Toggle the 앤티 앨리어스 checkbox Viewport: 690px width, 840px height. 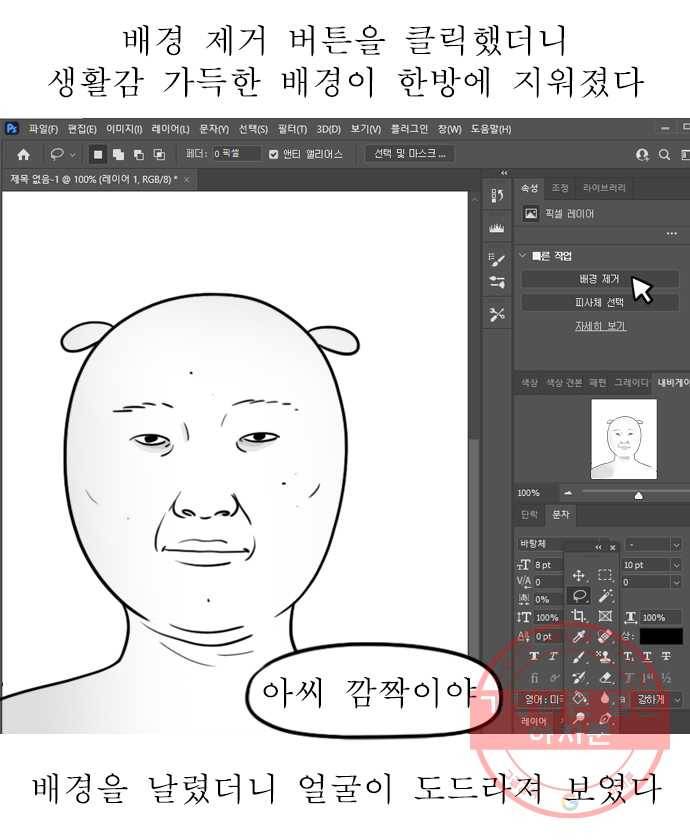click(x=273, y=154)
